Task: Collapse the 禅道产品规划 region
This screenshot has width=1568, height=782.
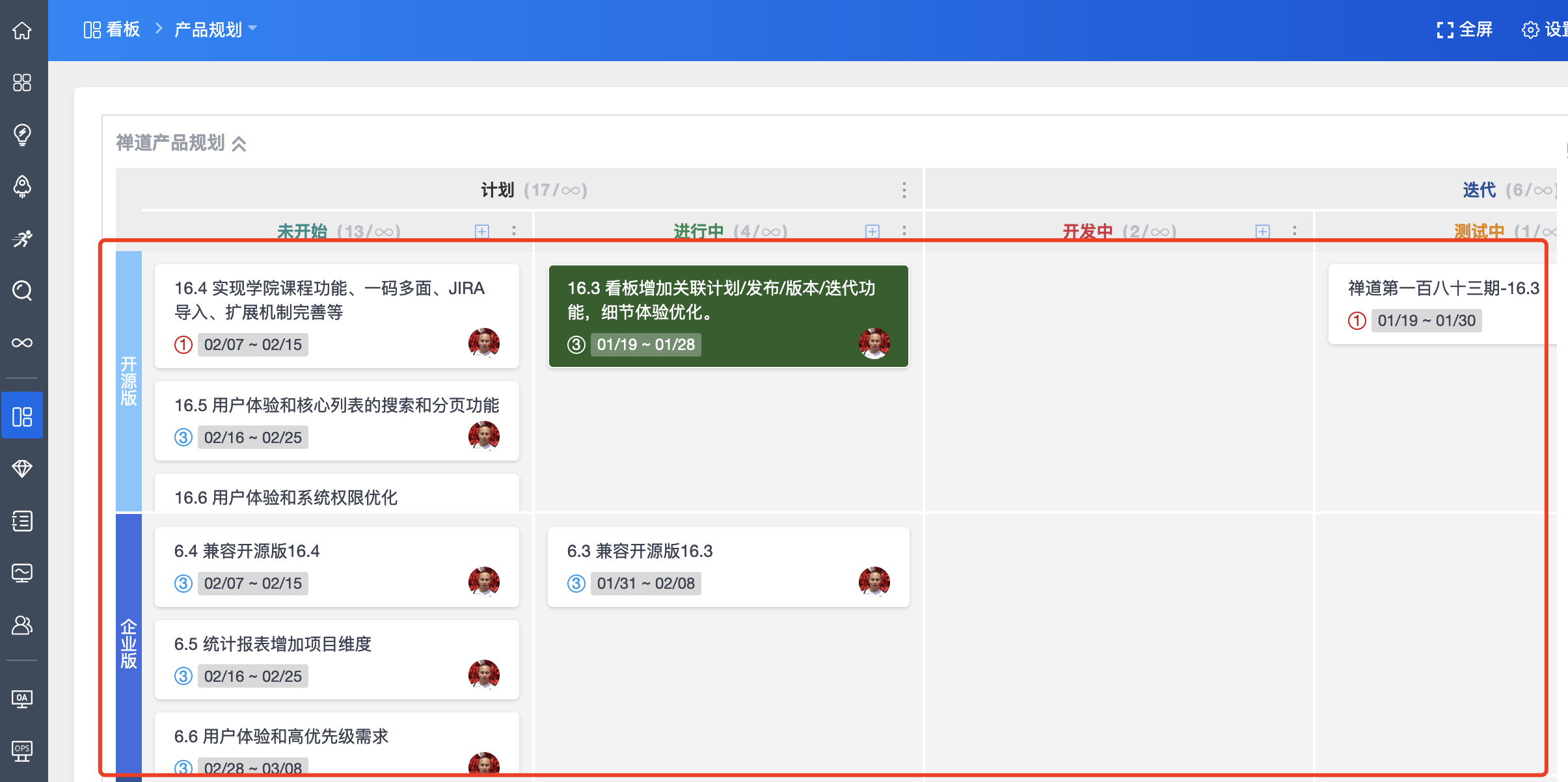Action: [239, 144]
